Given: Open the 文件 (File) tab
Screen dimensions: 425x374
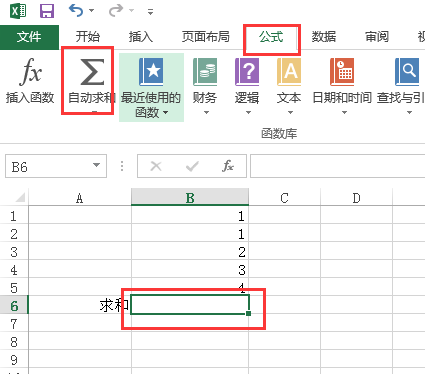Looking at the screenshot, I should 29,37.
